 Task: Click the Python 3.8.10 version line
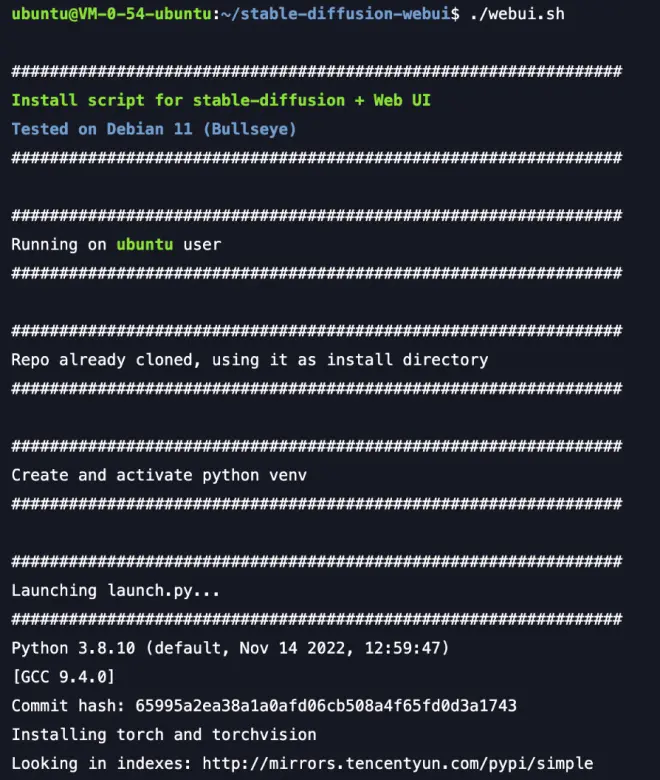[x=230, y=648]
